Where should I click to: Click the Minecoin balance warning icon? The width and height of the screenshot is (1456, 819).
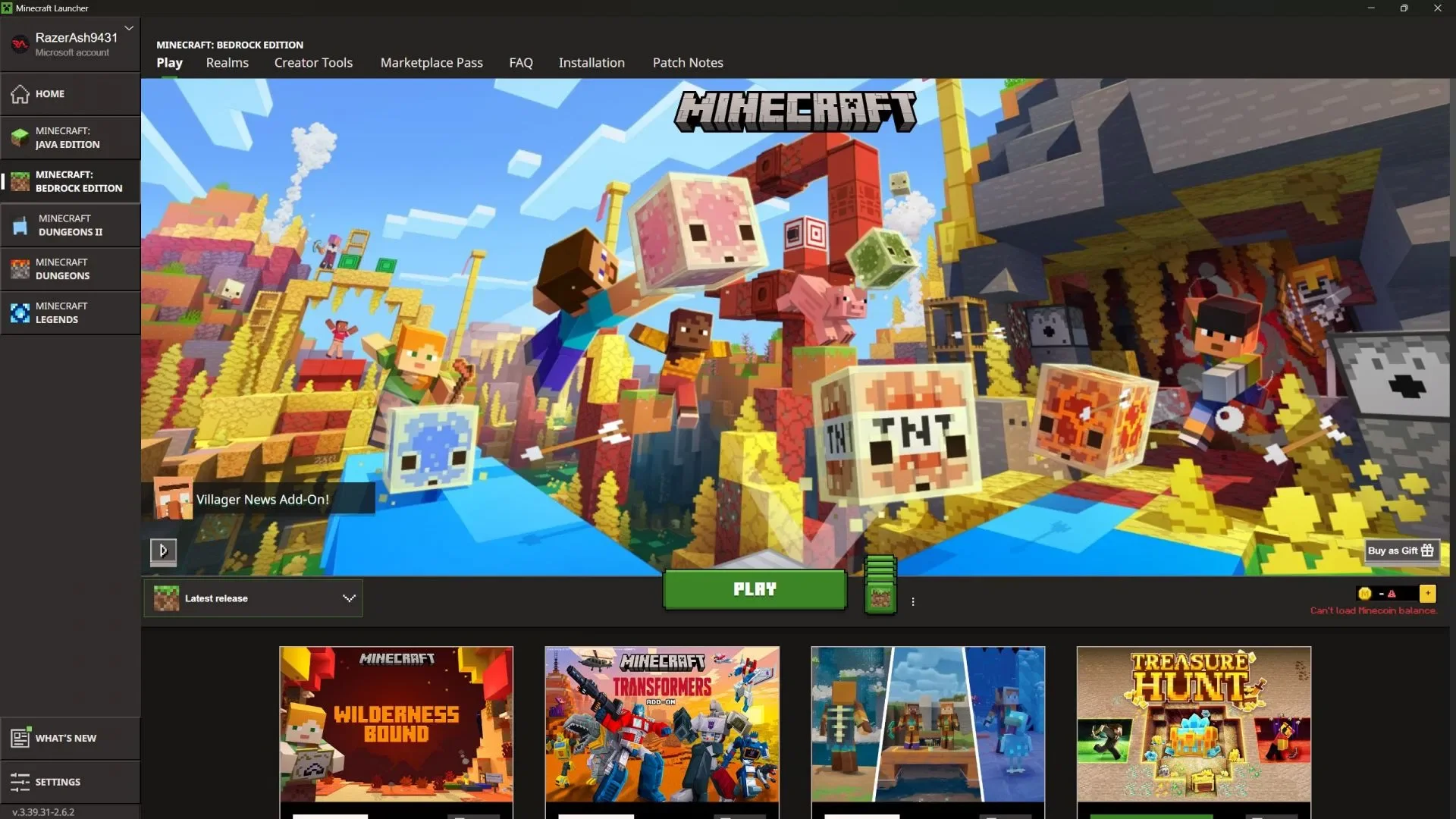(x=1392, y=594)
